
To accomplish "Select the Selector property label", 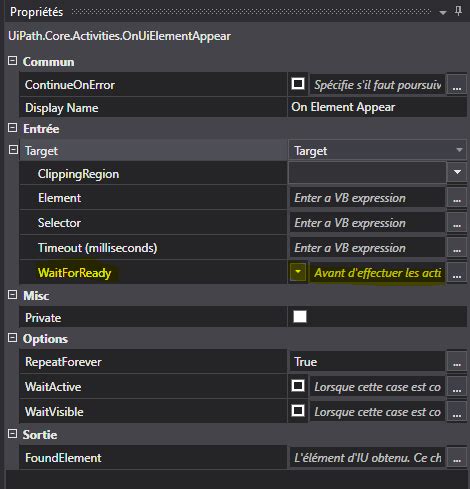I will click(x=59, y=223).
